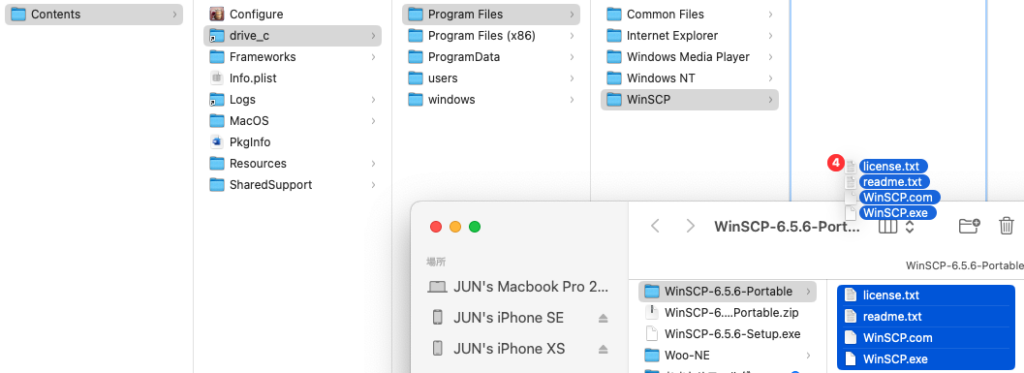Expand the Common Files chevron

pyautogui.click(x=771, y=14)
